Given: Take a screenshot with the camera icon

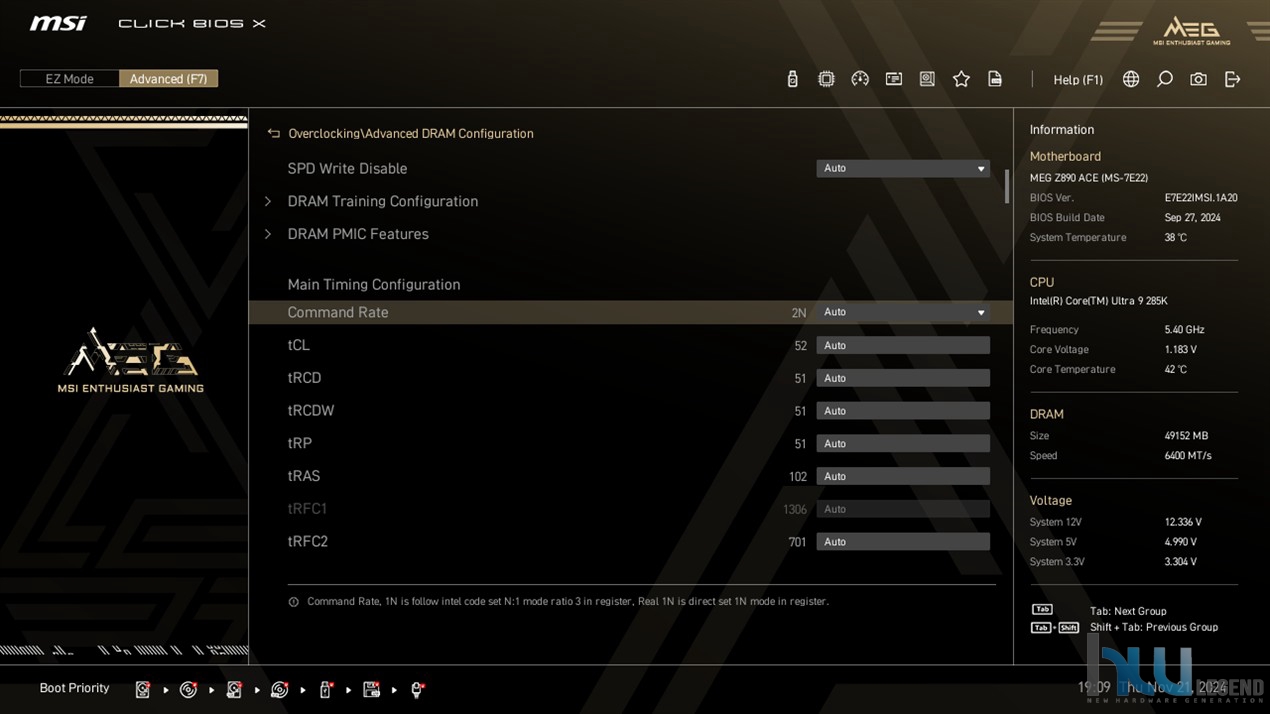Looking at the screenshot, I should click(1198, 79).
